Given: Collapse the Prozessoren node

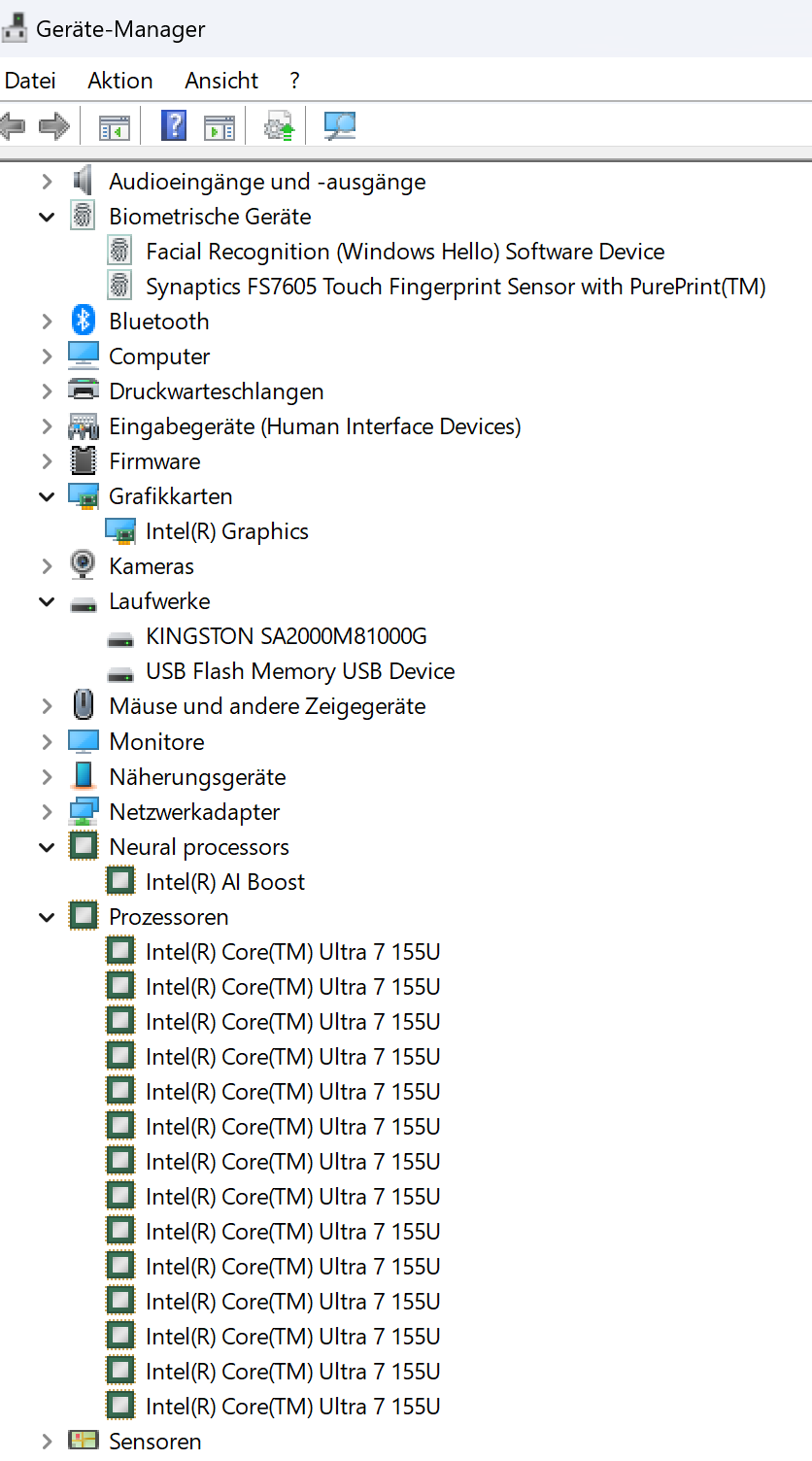Looking at the screenshot, I should pyautogui.click(x=47, y=915).
